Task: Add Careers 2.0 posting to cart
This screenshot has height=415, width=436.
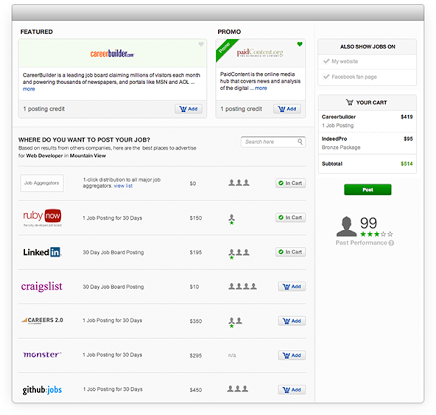Action: tap(292, 321)
